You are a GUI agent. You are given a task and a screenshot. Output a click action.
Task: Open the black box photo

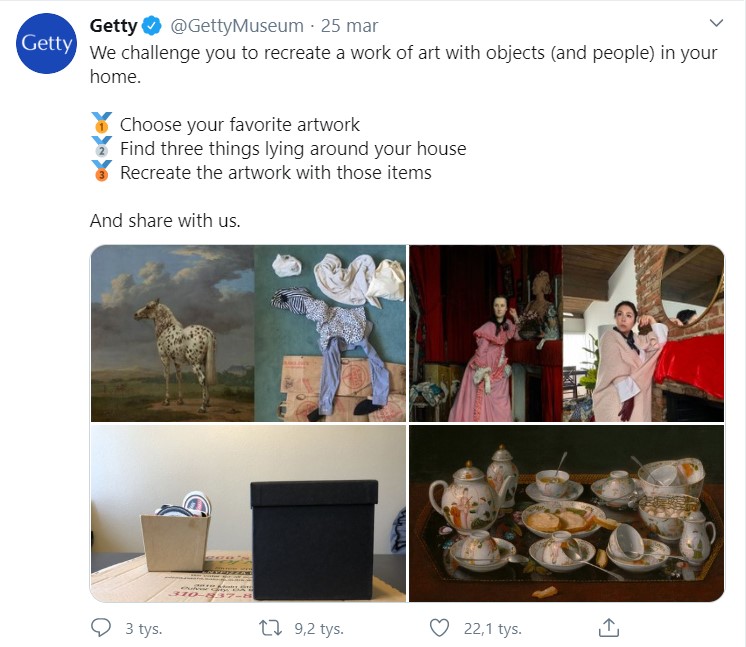248,514
